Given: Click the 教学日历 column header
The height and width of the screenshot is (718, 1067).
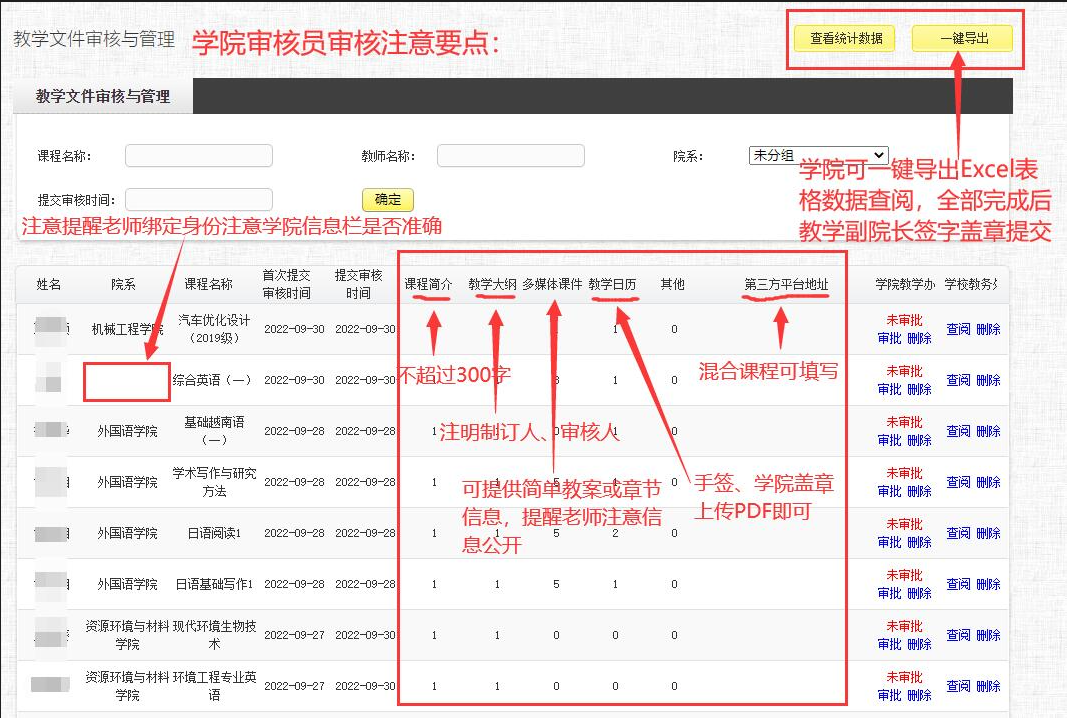Looking at the screenshot, I should (613, 285).
